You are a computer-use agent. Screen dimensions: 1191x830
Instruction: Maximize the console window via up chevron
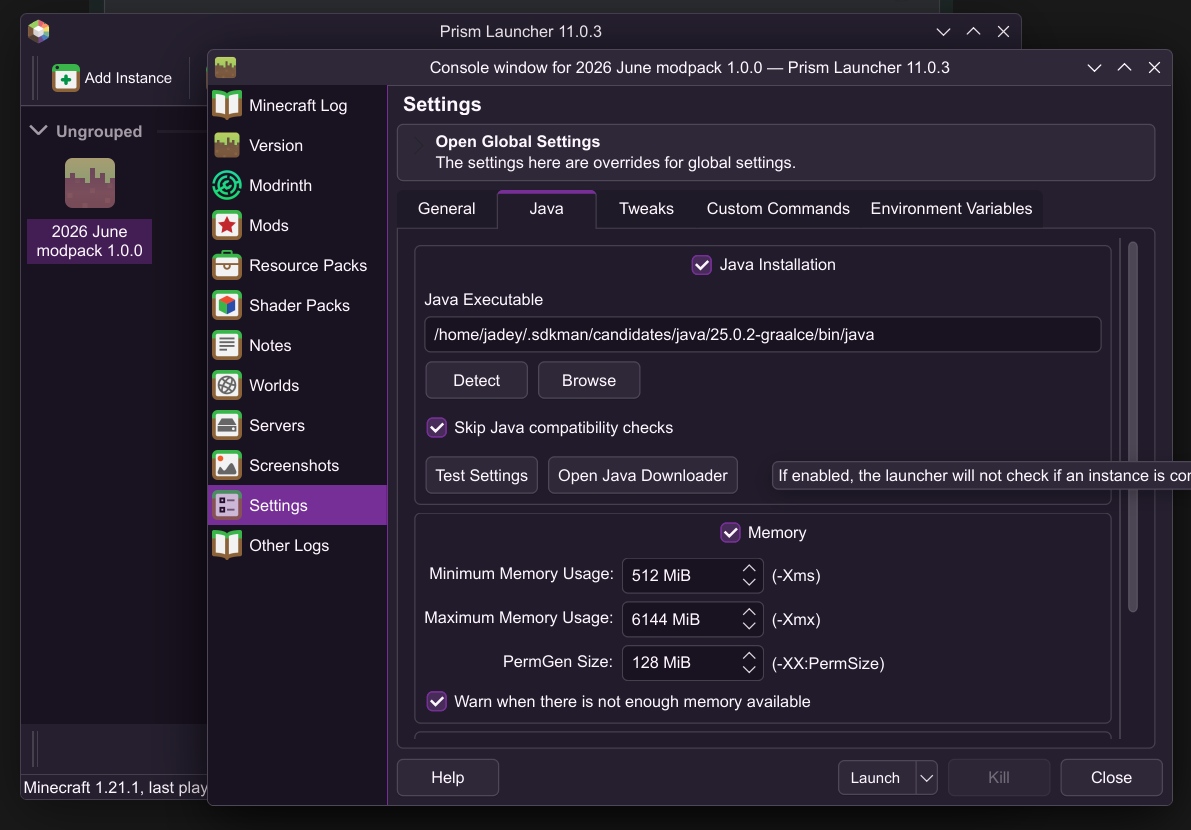(x=1124, y=68)
